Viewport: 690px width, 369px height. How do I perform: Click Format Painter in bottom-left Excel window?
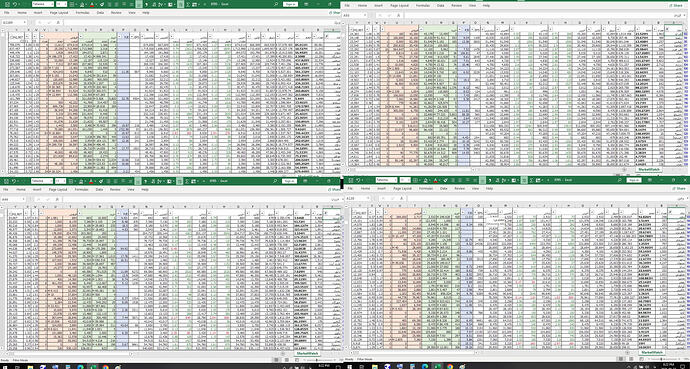pos(101,181)
